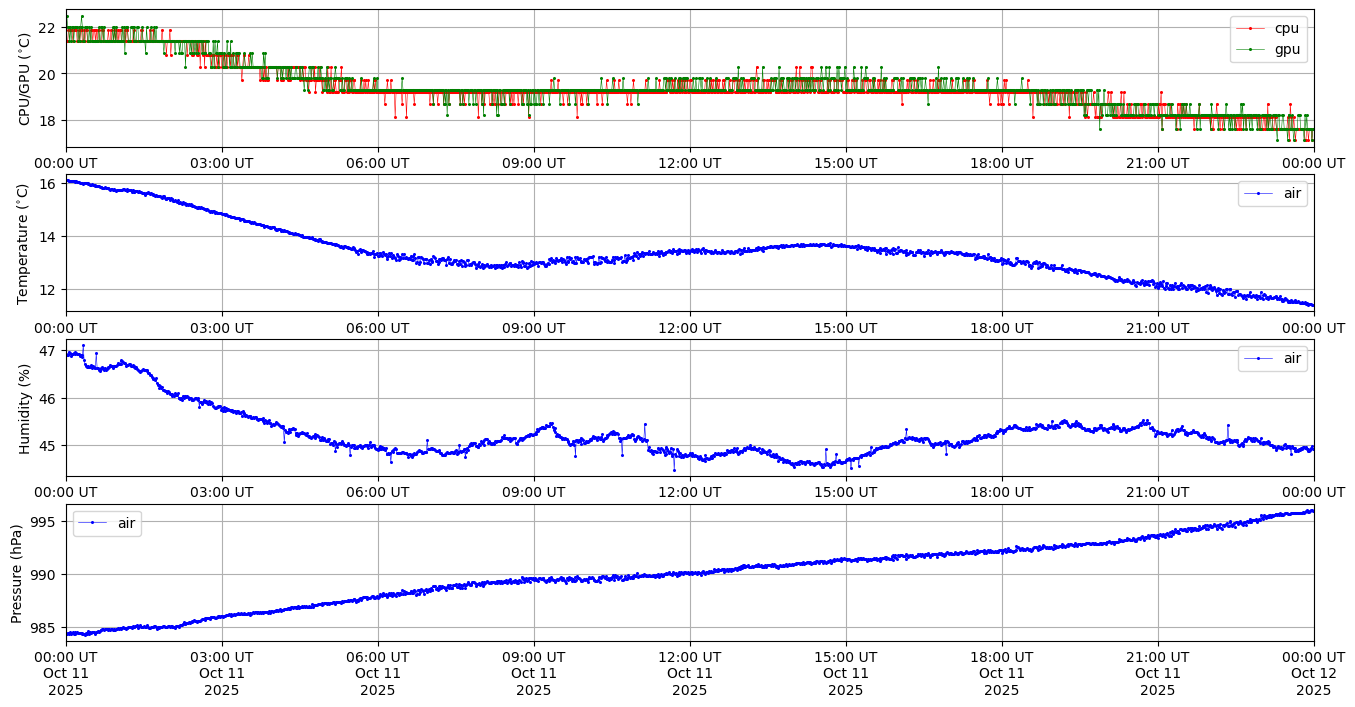Click the cpu entry in the legend
Image resolution: width=1355 pixels, height=707 pixels.
tap(1286, 29)
